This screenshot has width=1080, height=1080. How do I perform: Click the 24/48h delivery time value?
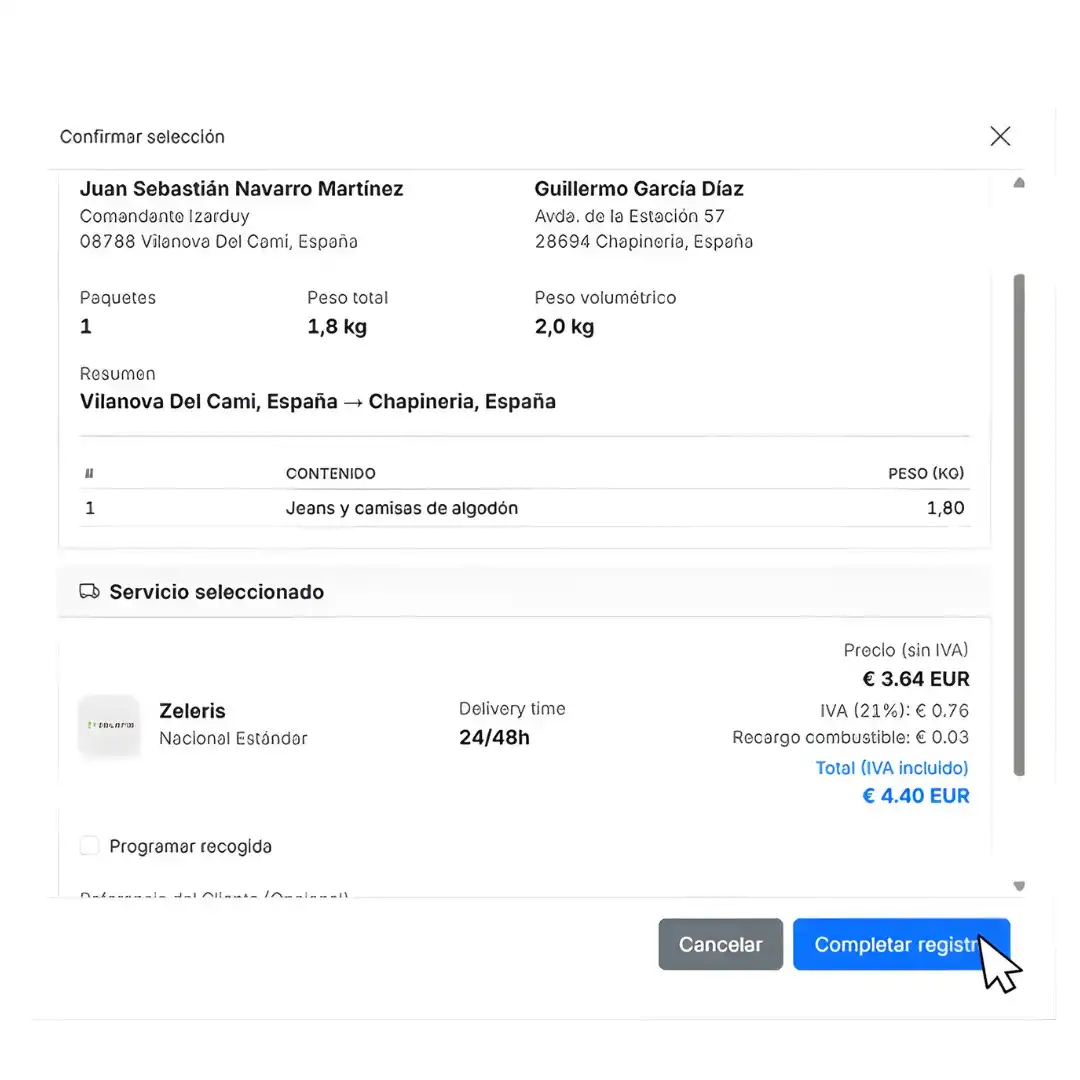pos(494,738)
